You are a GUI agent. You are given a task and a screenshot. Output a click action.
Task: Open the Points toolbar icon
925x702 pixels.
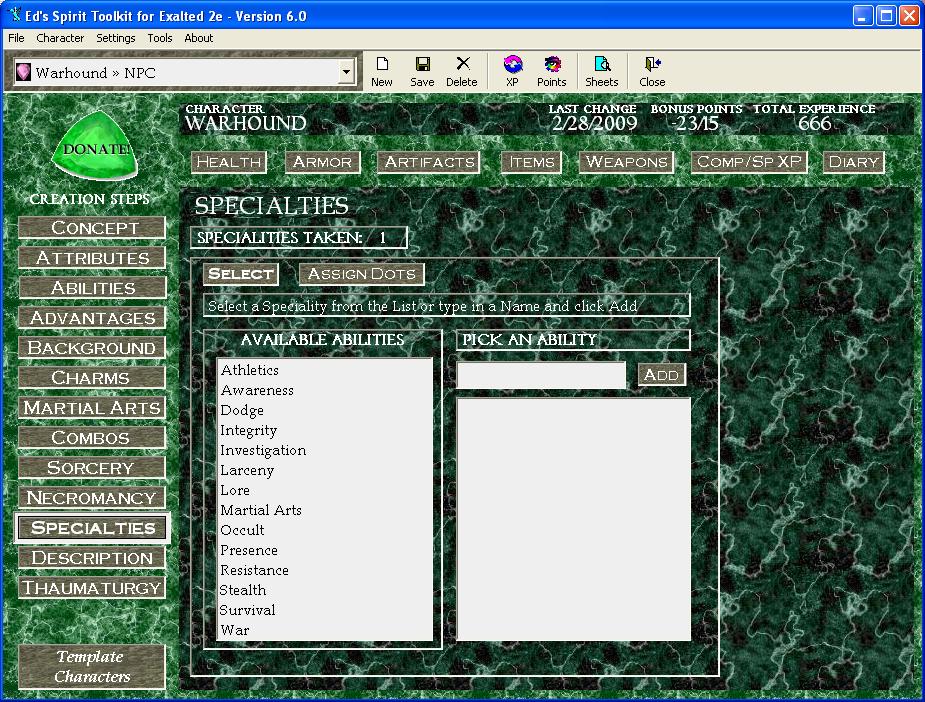click(x=552, y=64)
